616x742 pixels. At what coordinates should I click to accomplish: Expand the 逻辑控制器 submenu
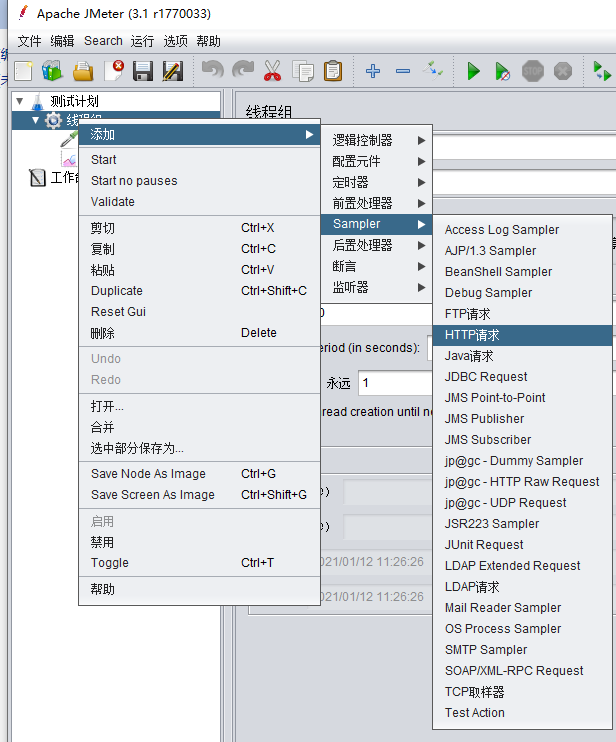coord(377,140)
